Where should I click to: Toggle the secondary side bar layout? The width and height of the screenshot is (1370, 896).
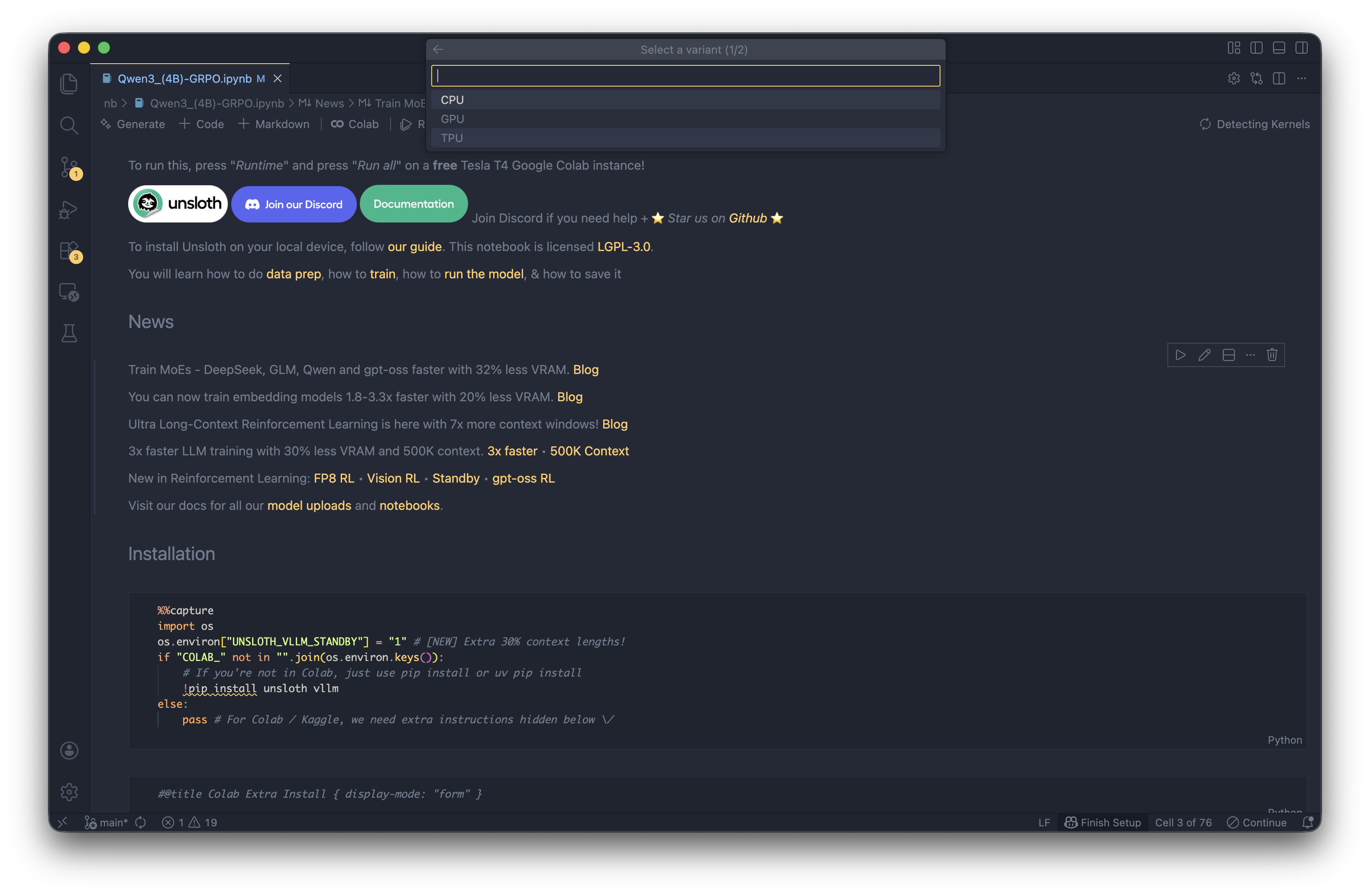pyautogui.click(x=1302, y=48)
